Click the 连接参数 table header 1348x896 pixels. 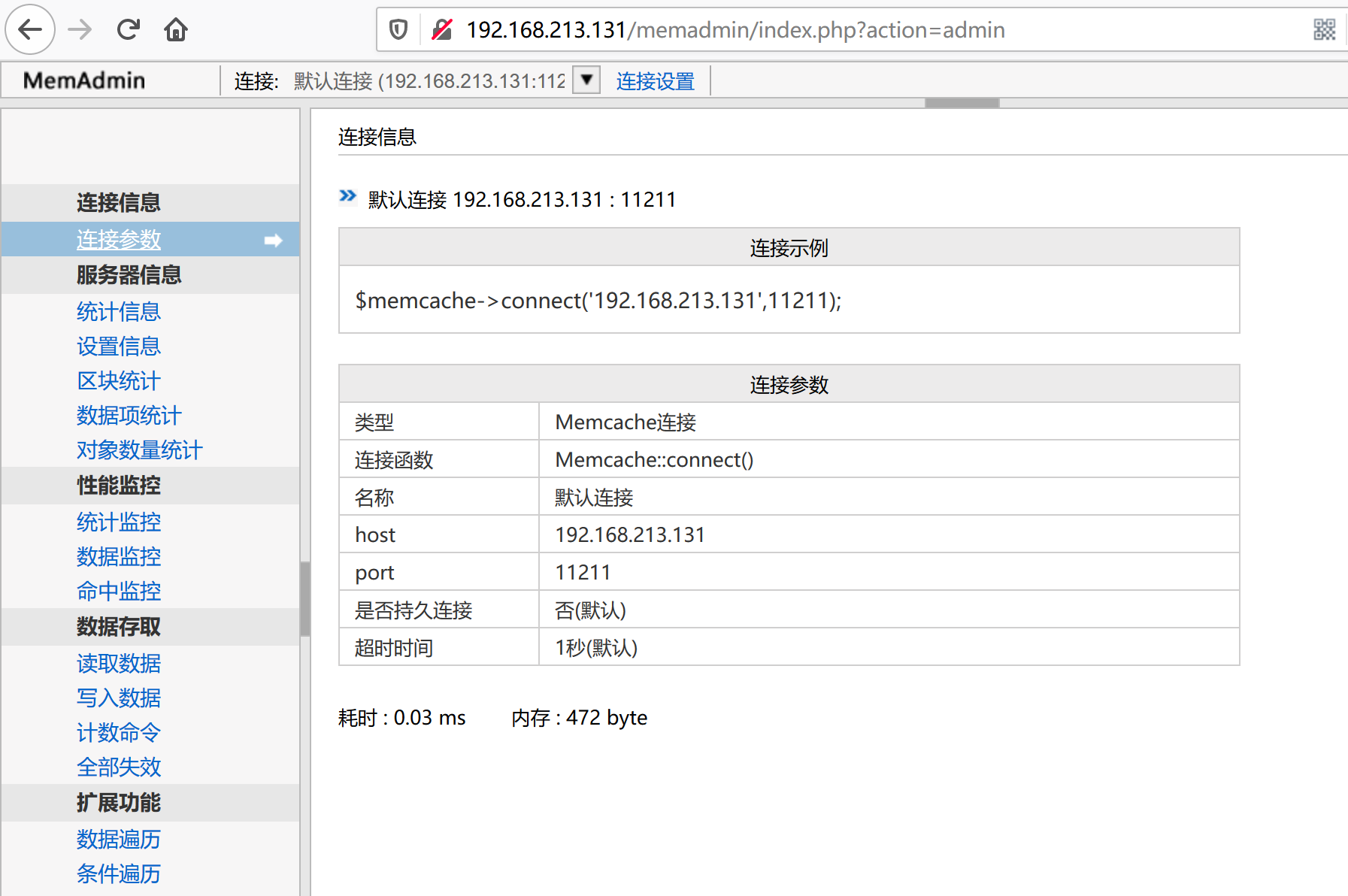coord(789,384)
